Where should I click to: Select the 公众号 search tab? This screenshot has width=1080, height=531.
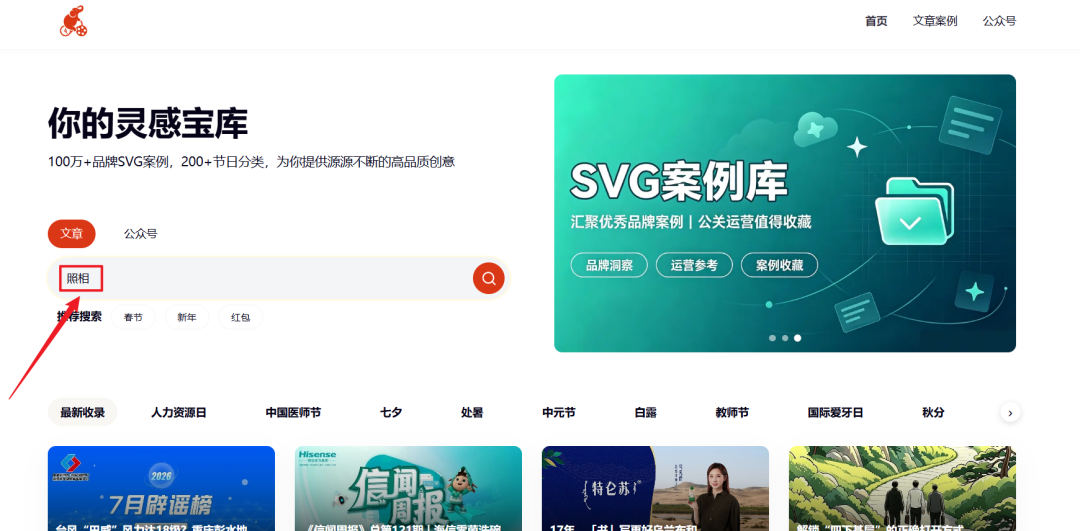click(141, 233)
